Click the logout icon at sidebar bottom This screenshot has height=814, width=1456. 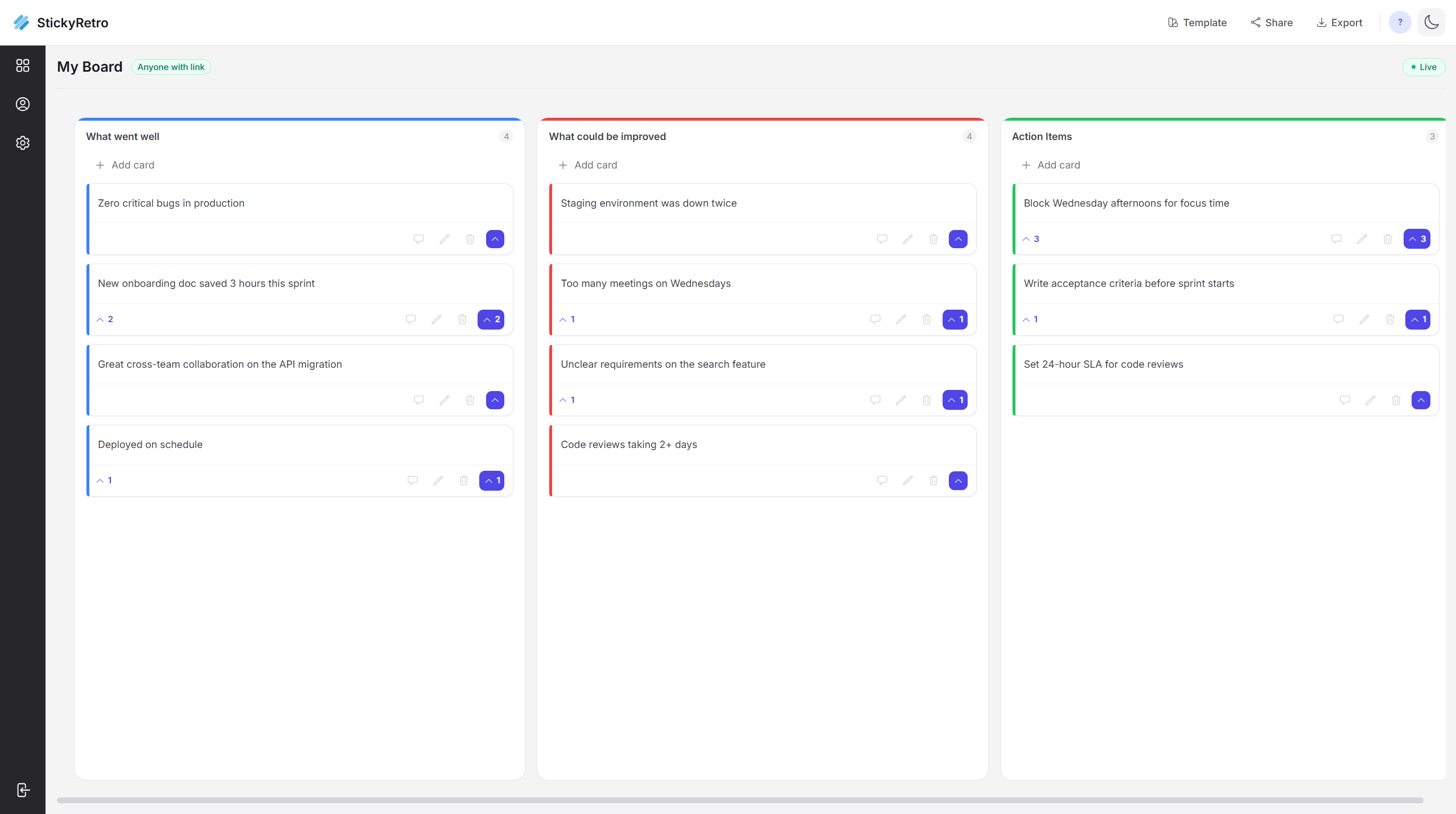(23, 790)
